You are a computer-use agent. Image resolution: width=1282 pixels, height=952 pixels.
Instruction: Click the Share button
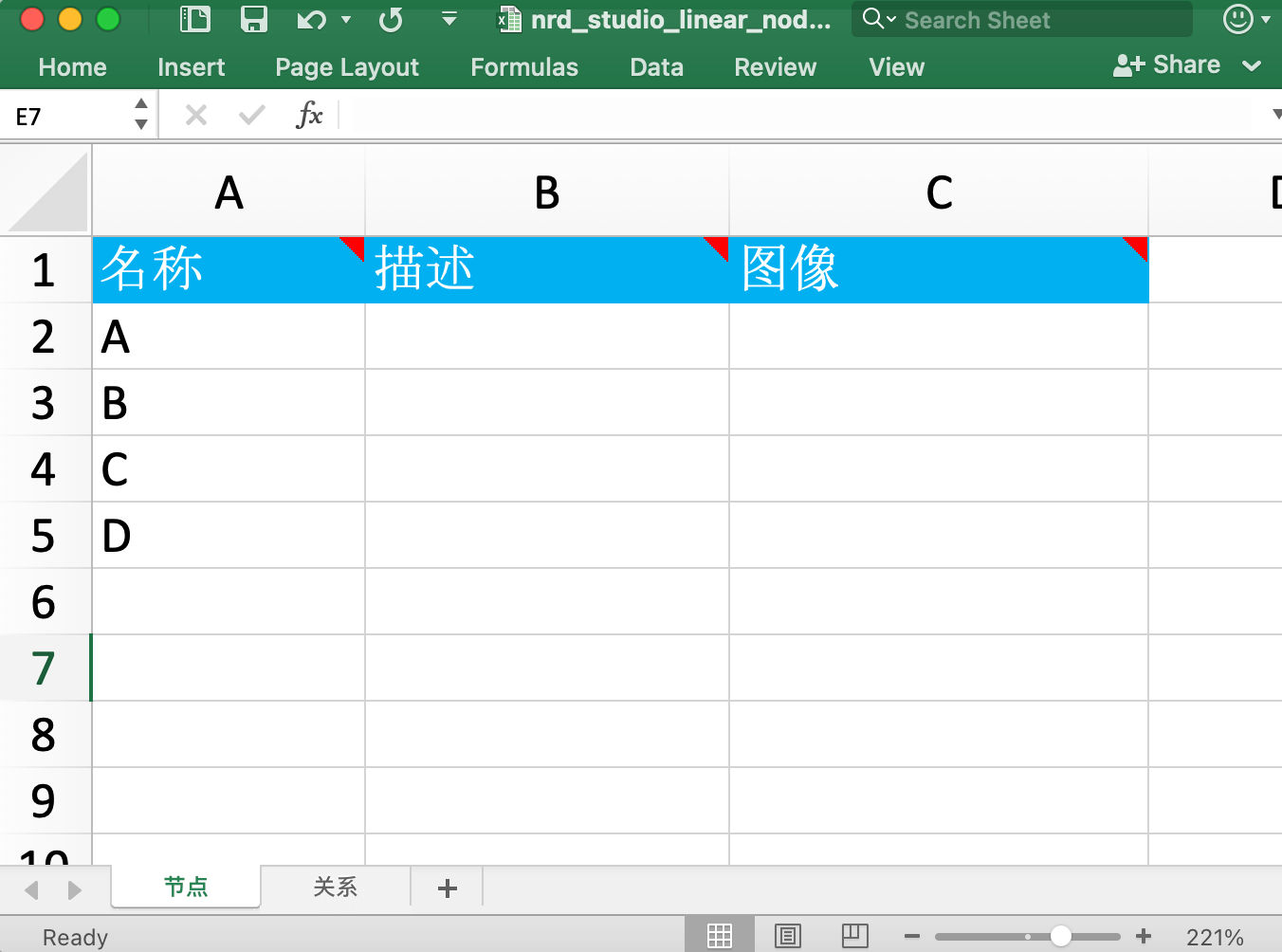click(x=1167, y=64)
